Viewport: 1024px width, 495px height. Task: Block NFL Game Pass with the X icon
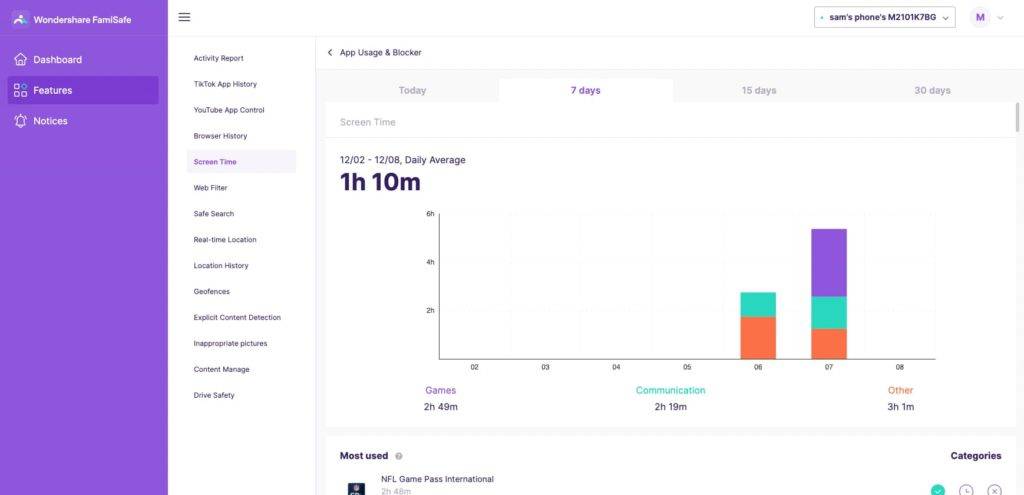(994, 490)
